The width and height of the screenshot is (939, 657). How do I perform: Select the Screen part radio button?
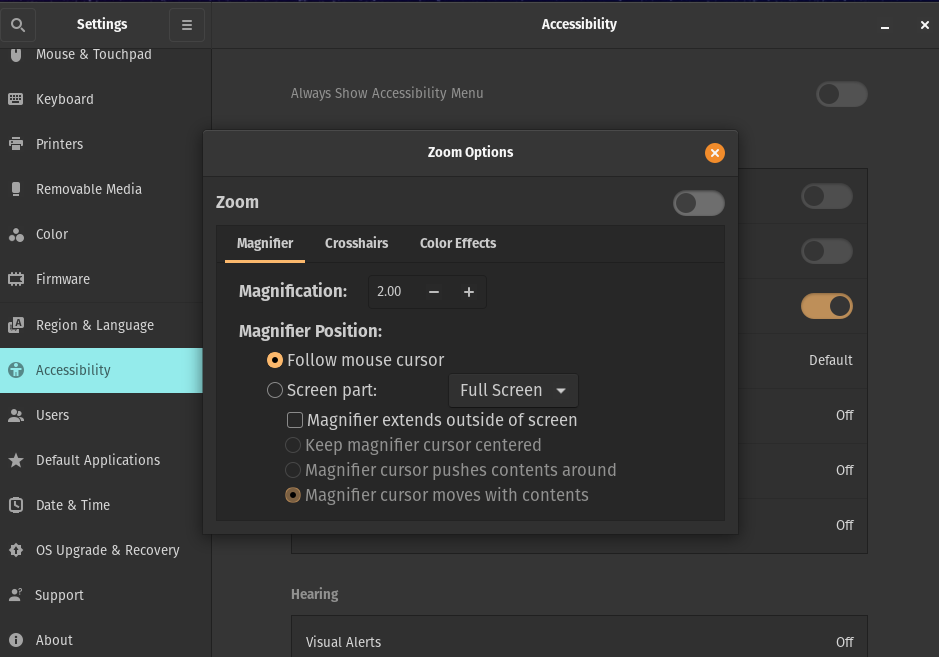point(275,390)
